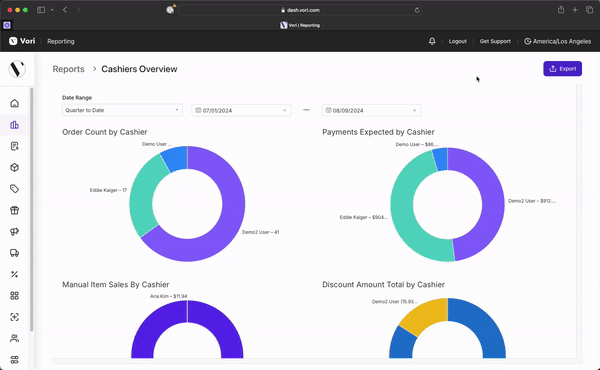Screen dimensions: 600x370
Task: Open the four-squares grid sidebar icon
Action: [x=15, y=296]
